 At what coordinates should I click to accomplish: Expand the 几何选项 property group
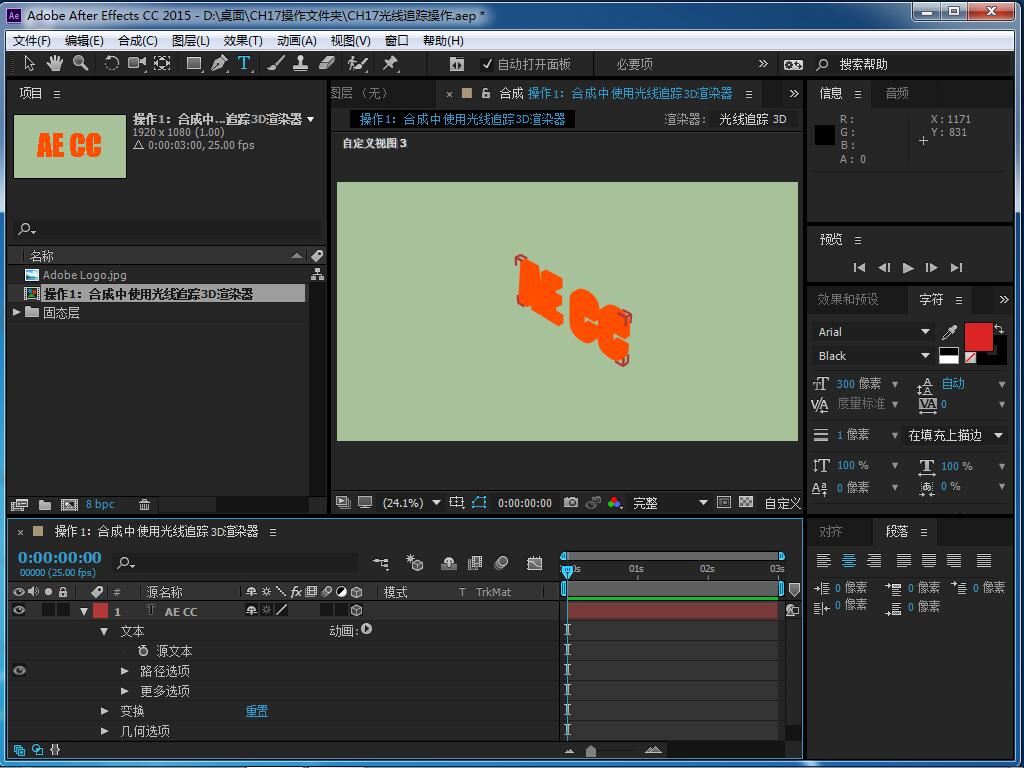[x=104, y=731]
